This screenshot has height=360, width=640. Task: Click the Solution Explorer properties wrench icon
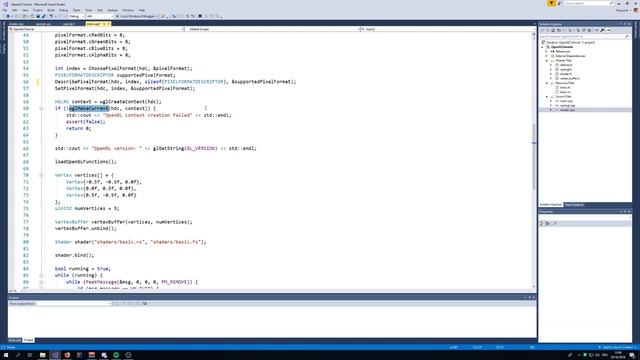click(602, 30)
